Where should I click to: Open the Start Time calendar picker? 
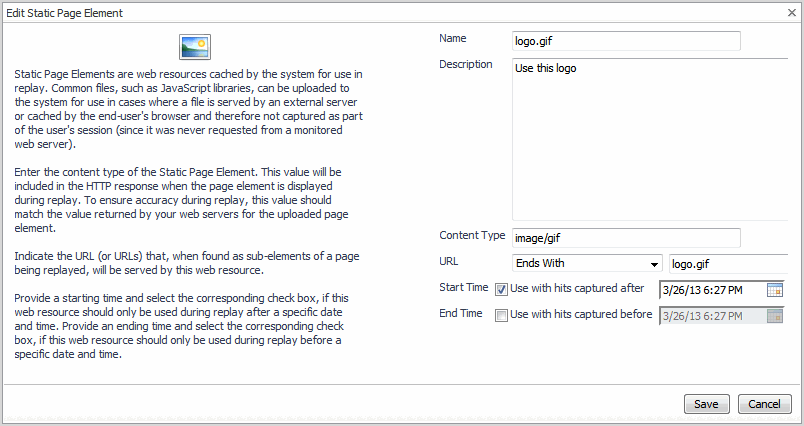tap(774, 290)
